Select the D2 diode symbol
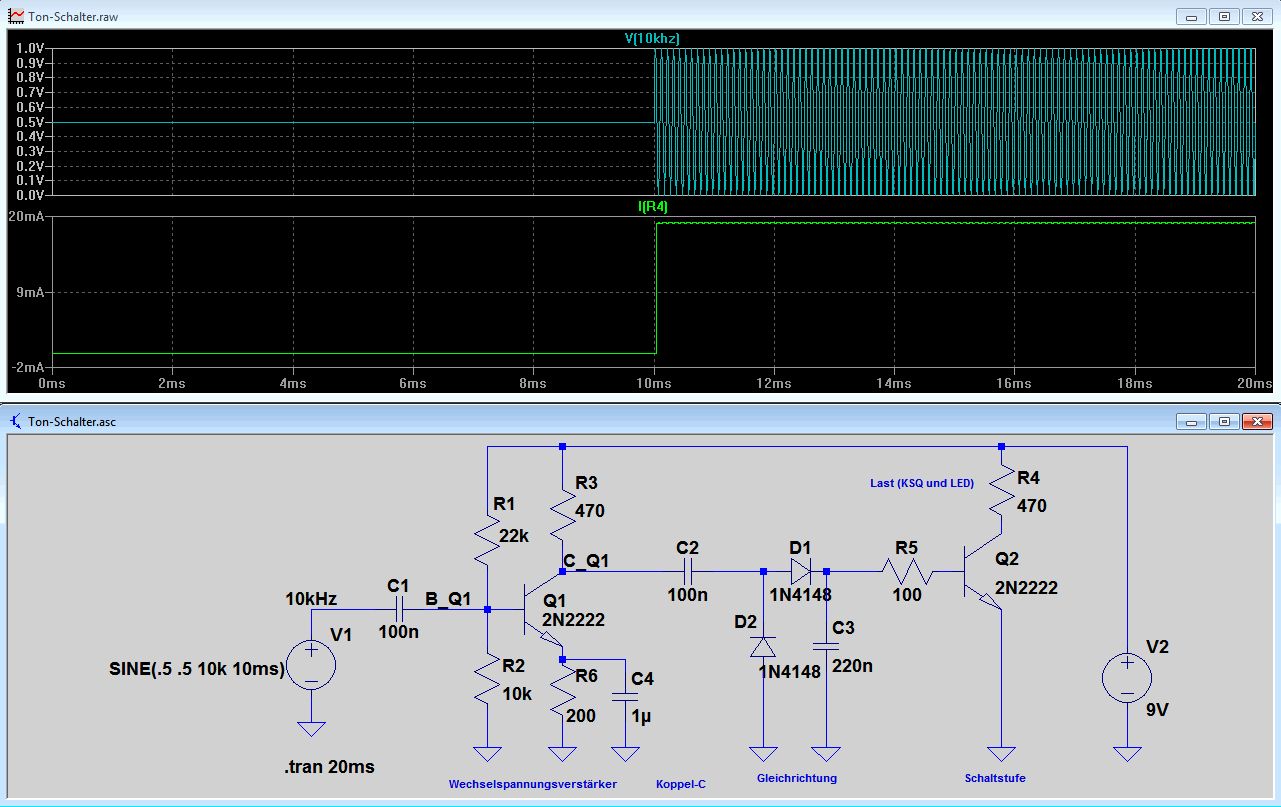Screen dimensions: 1281x807 [x=763, y=648]
